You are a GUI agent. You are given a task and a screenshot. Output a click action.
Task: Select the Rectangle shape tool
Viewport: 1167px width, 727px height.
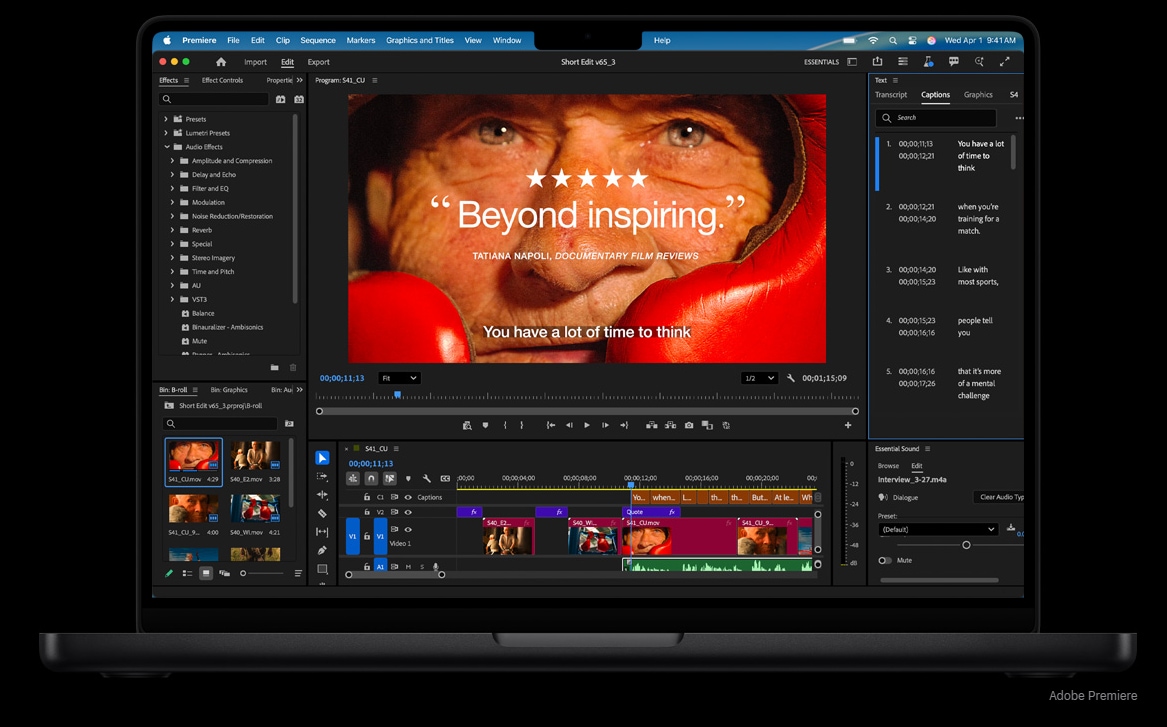(x=322, y=569)
